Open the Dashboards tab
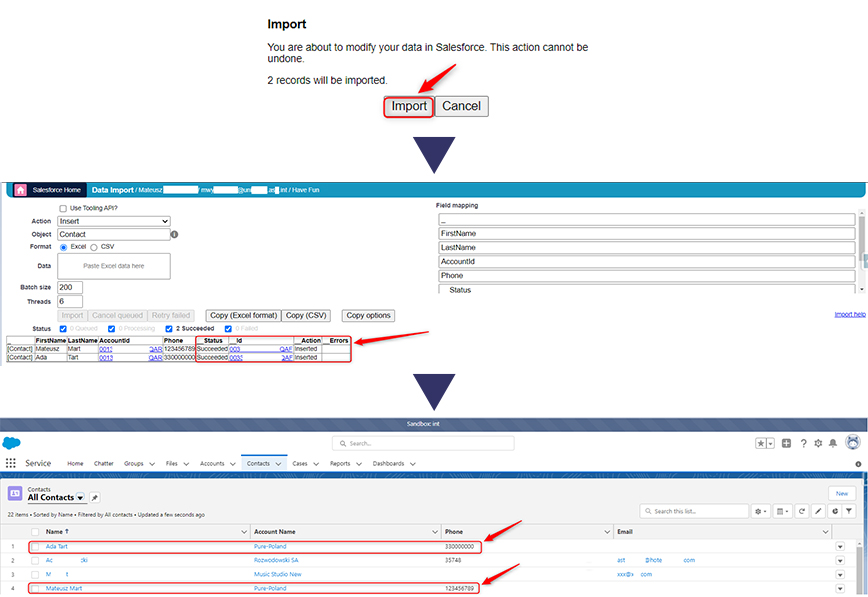 tap(388, 464)
